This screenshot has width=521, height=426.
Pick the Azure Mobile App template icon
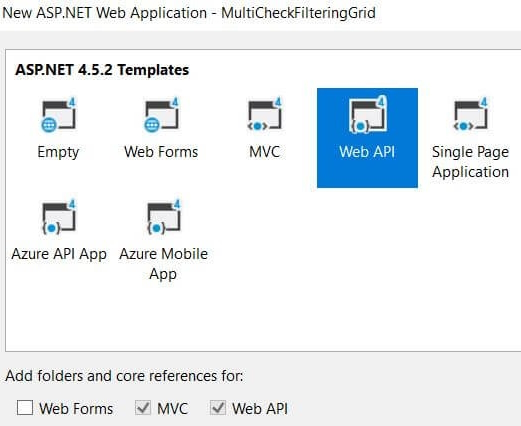[163, 217]
